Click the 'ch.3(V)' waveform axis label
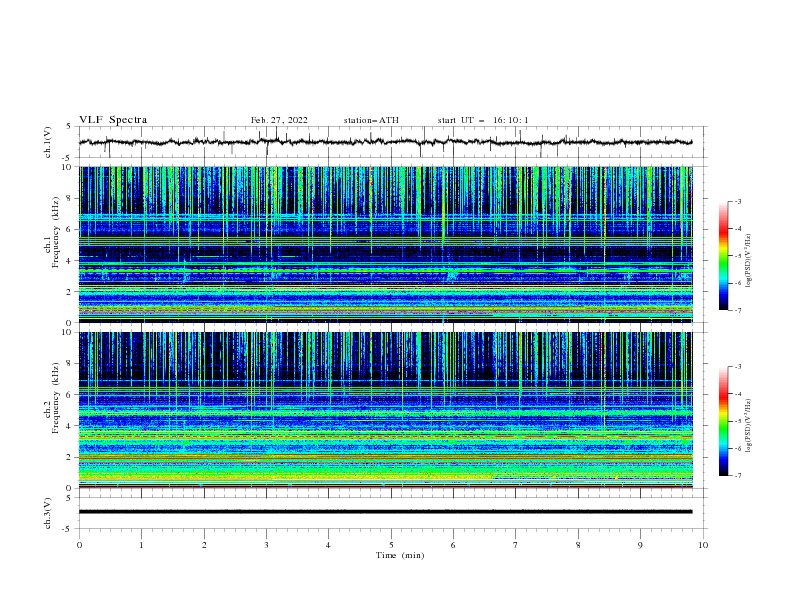This screenshot has height=612, width=792. pos(48,513)
